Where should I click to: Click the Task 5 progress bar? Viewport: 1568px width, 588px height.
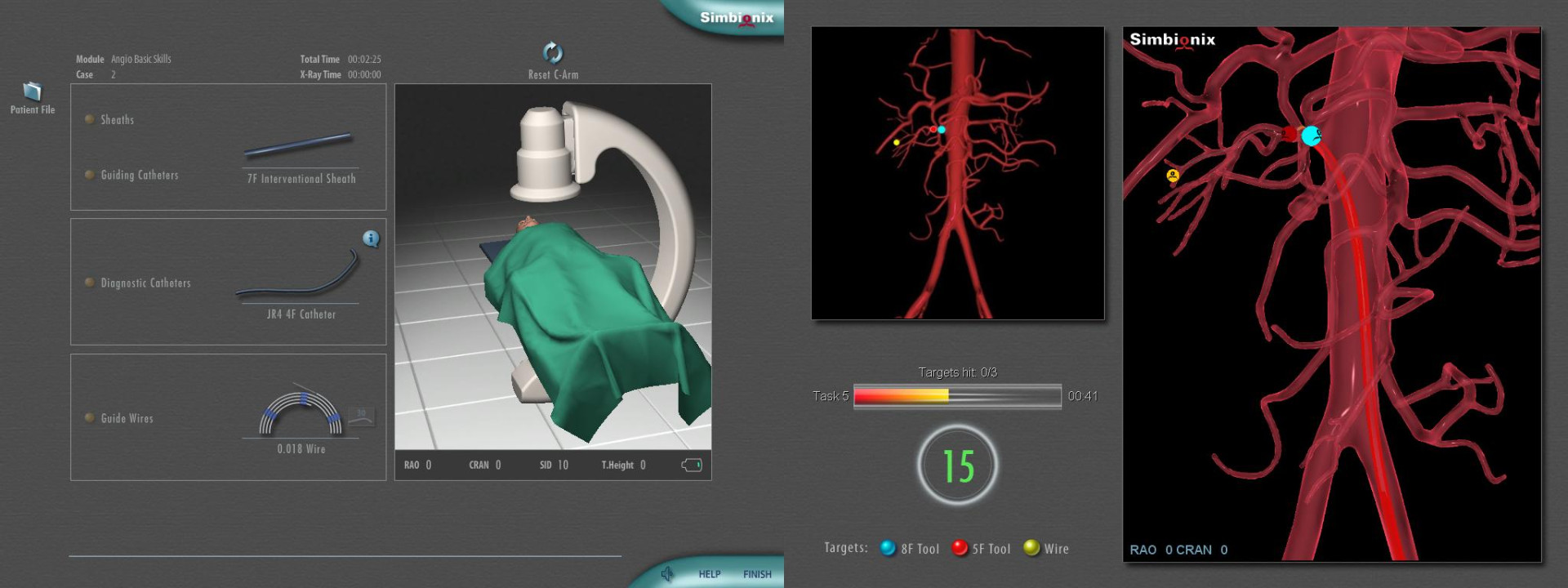[x=957, y=396]
